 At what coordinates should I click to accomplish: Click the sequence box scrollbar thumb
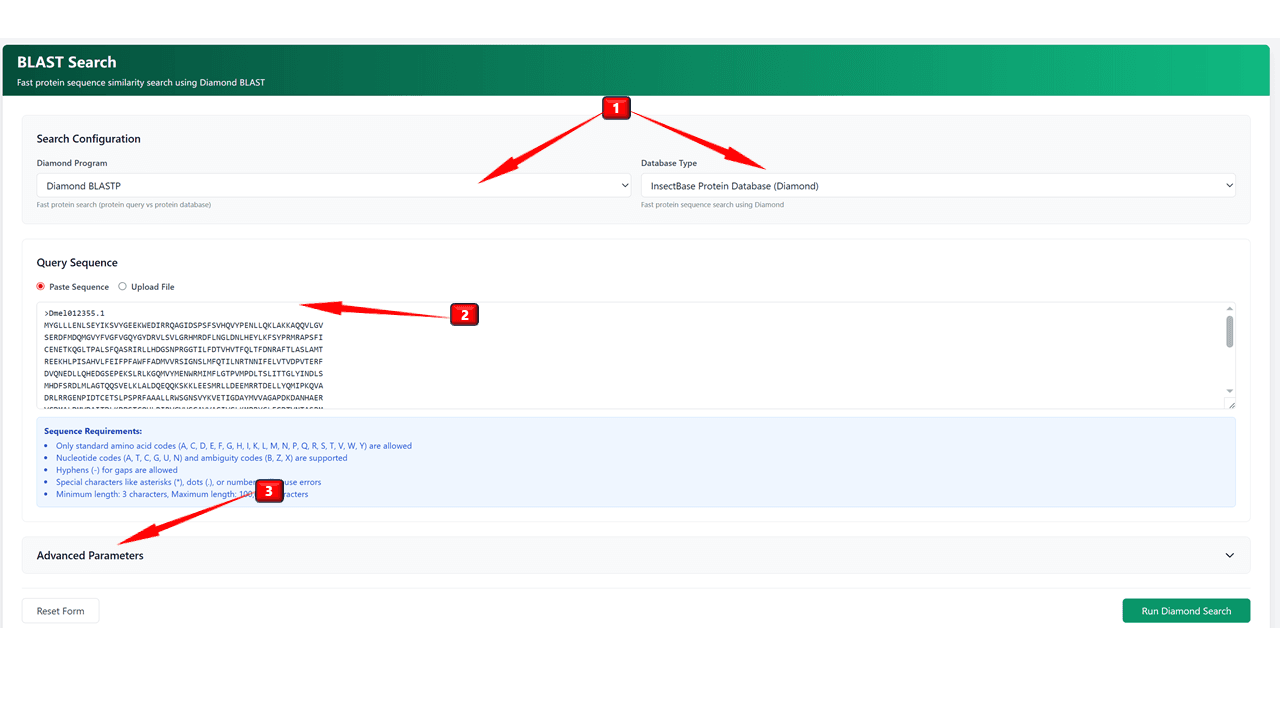(x=1229, y=331)
